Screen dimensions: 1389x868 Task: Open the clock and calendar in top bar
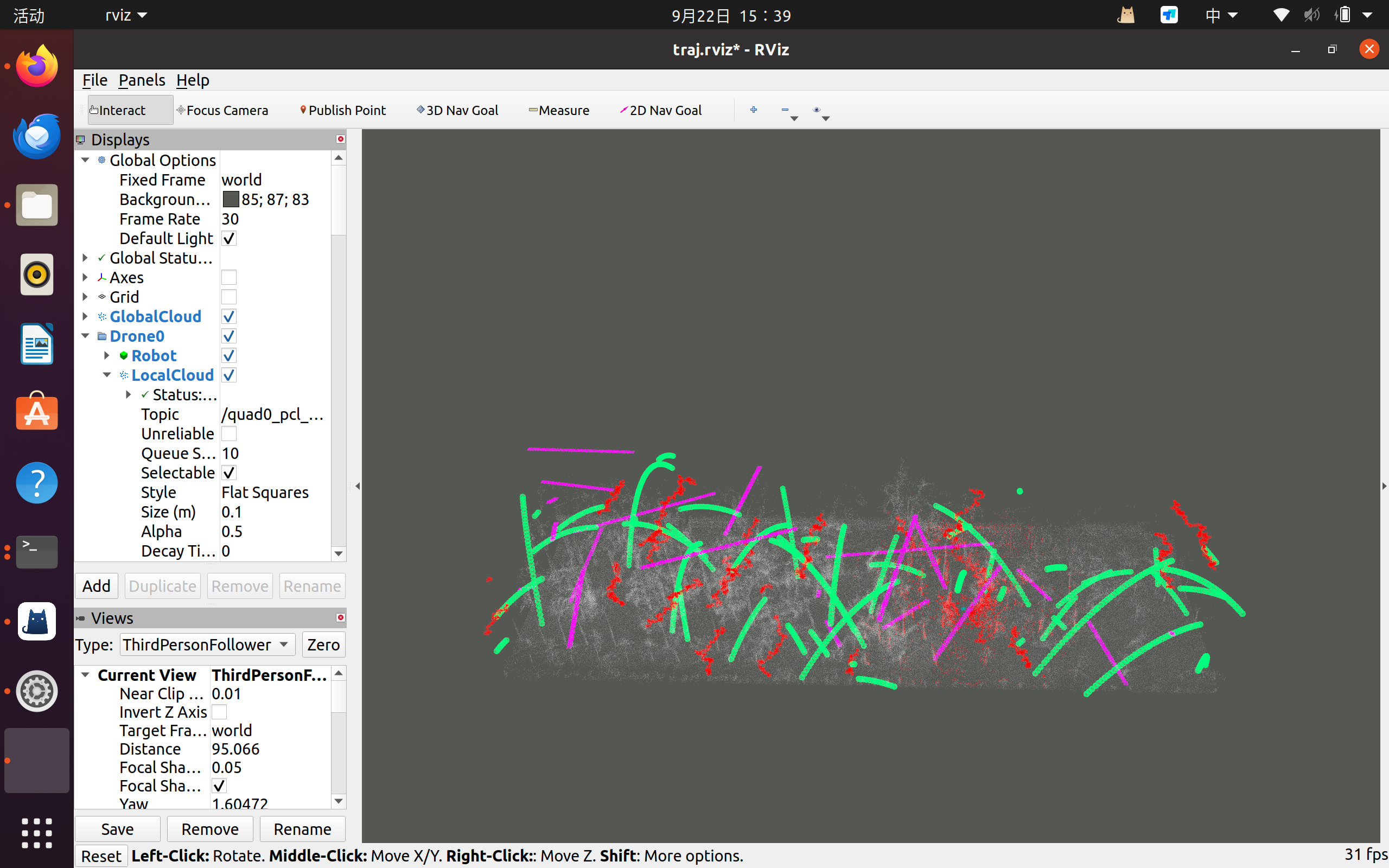pos(731,16)
